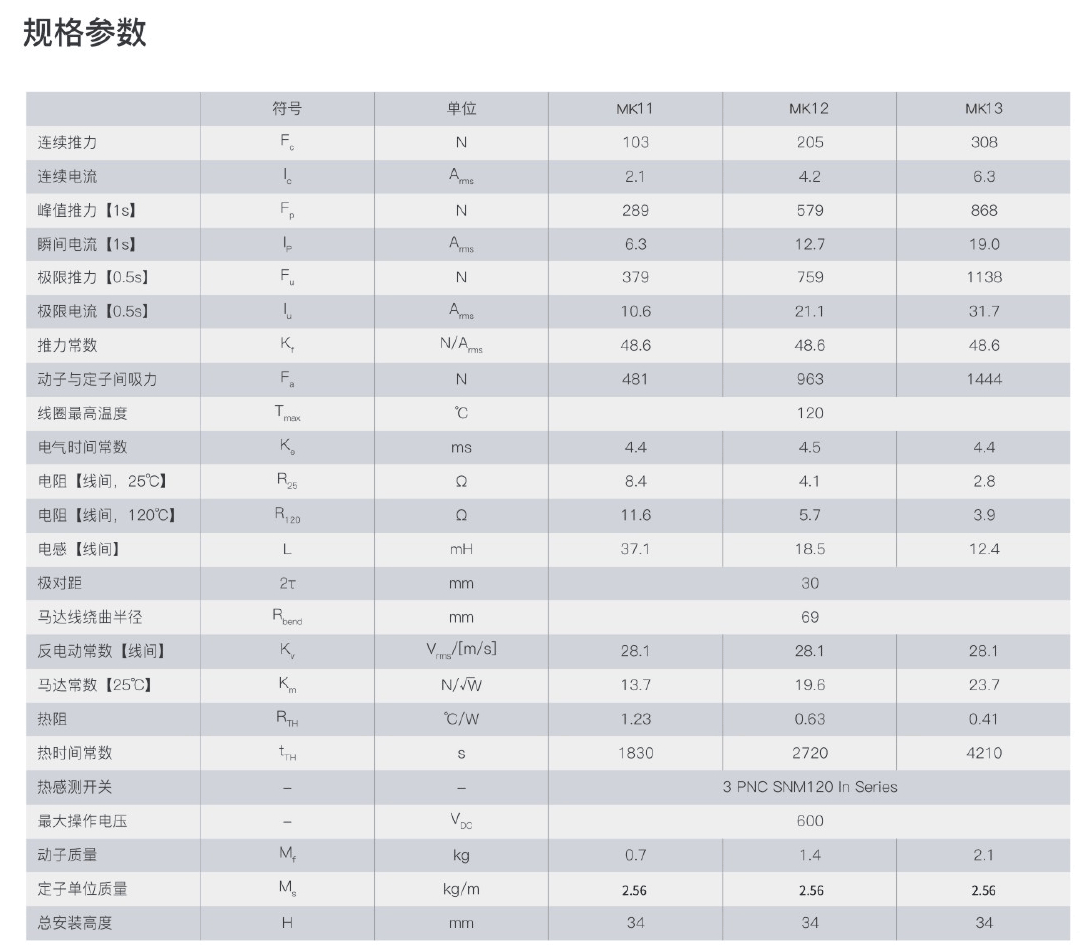Click the 规格参数 page heading

coord(85,32)
